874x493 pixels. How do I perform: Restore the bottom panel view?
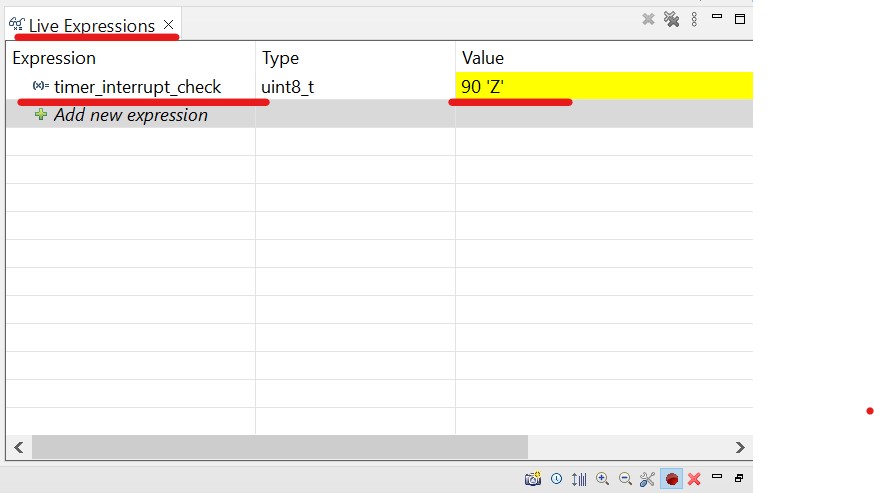(739, 478)
